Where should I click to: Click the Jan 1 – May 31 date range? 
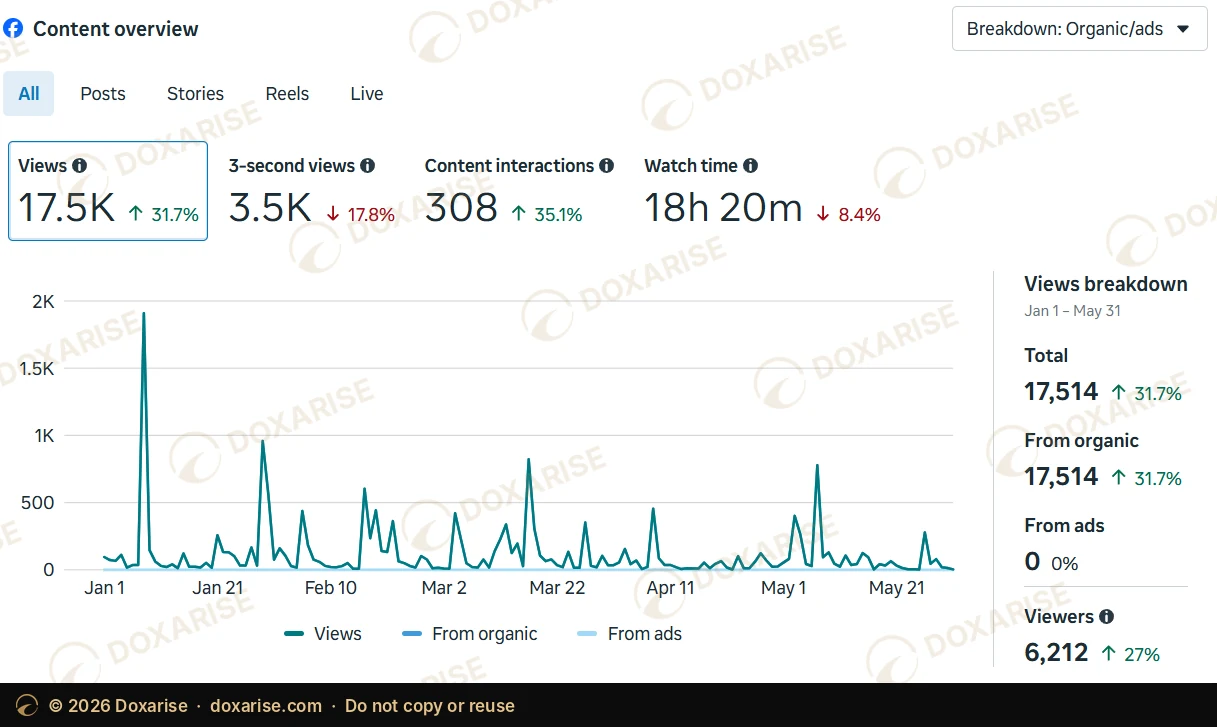click(1072, 311)
